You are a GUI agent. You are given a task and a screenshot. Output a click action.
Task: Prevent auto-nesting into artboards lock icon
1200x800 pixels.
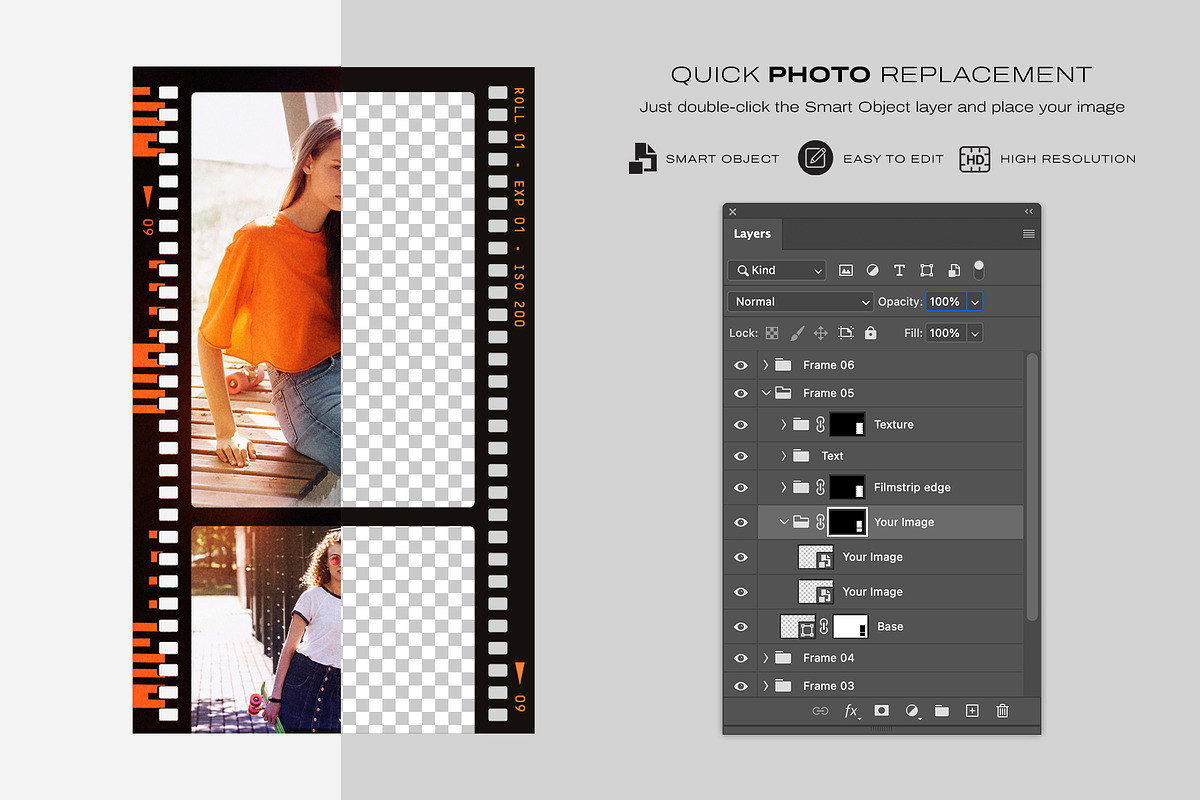(x=846, y=333)
